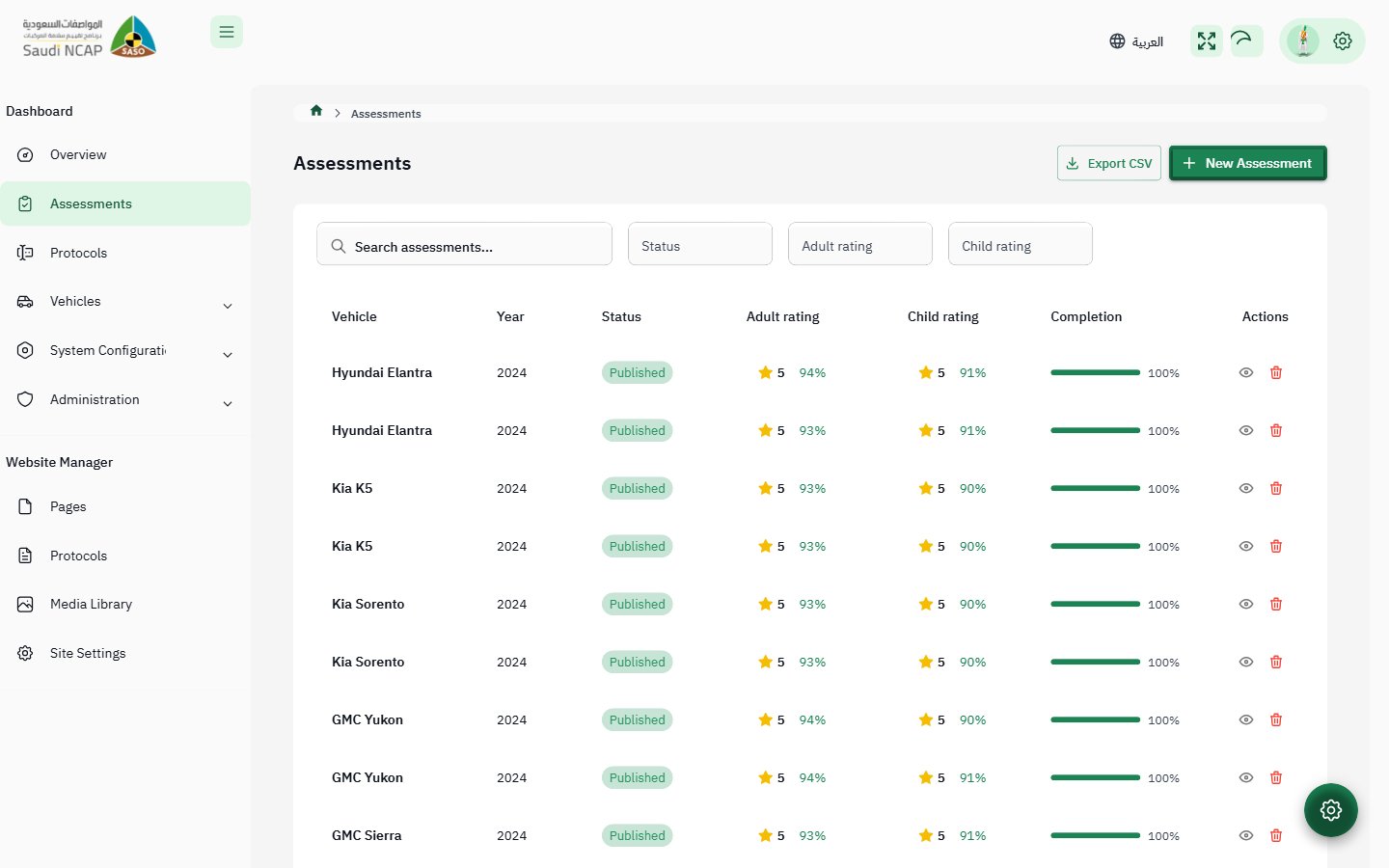This screenshot has height=868, width=1389.
Task: Delete the Hyundai Elantra 93% adult assessment
Action: coord(1276,430)
